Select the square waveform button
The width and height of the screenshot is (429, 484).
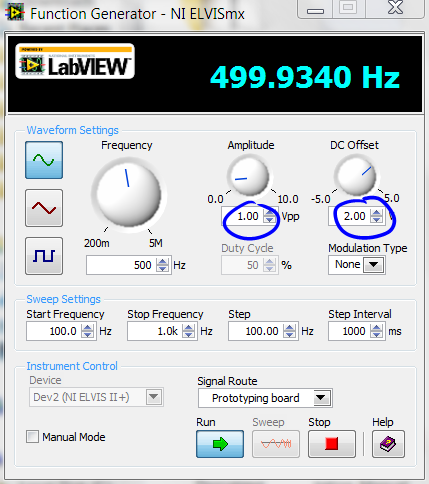(44, 256)
